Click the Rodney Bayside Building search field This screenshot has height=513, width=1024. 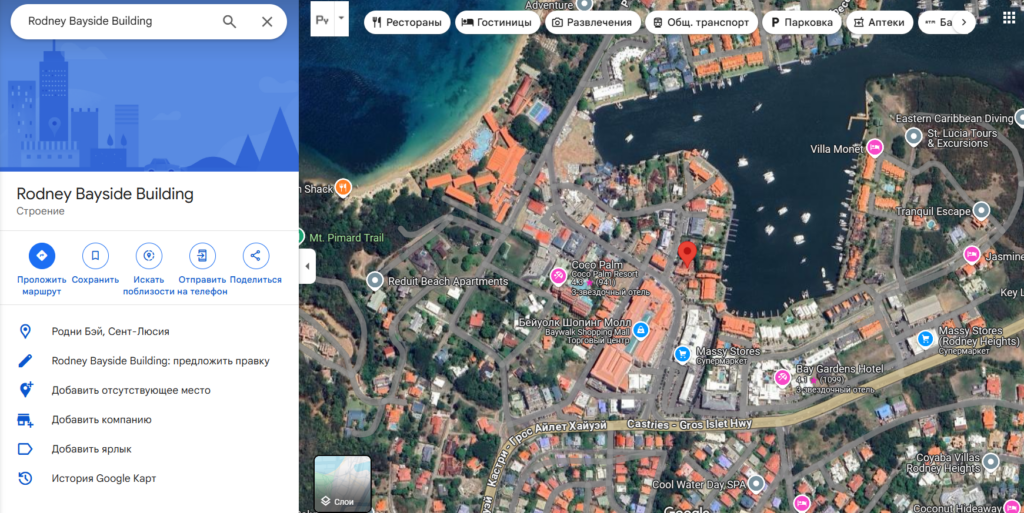(115, 21)
